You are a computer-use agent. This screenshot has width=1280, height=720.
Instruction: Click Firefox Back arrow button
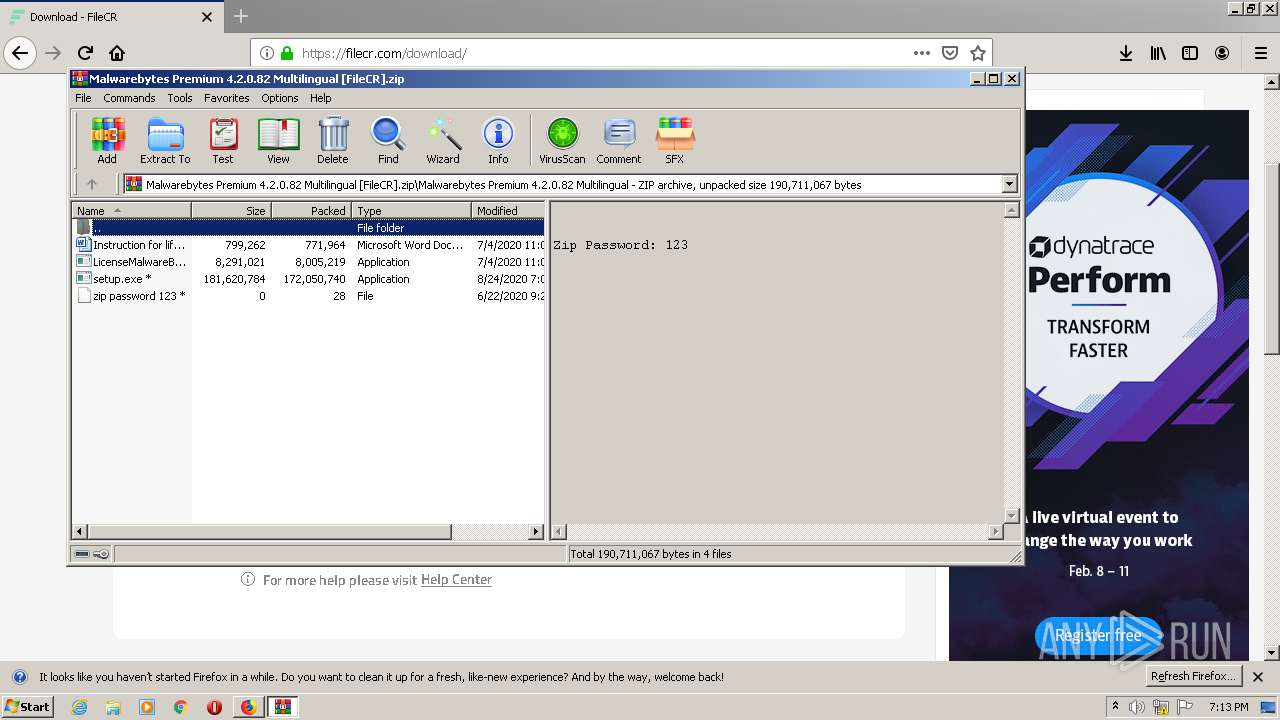[20, 53]
